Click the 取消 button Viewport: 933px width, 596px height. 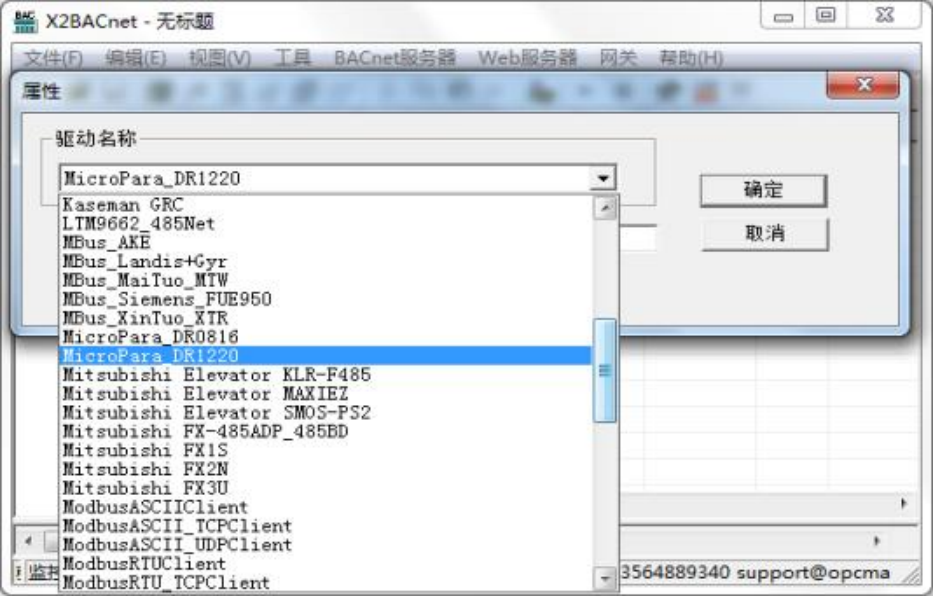[765, 234]
